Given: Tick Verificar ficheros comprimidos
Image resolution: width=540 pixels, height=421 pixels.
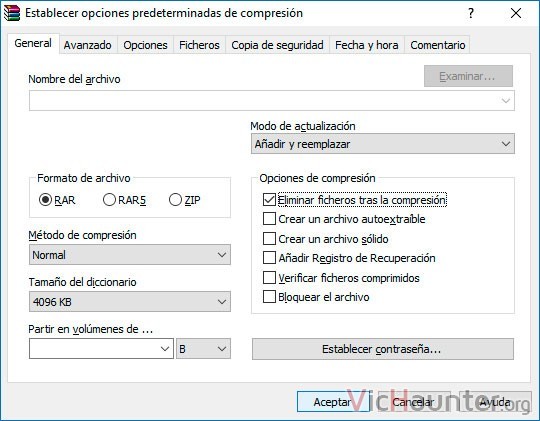Looking at the screenshot, I should (x=269, y=278).
